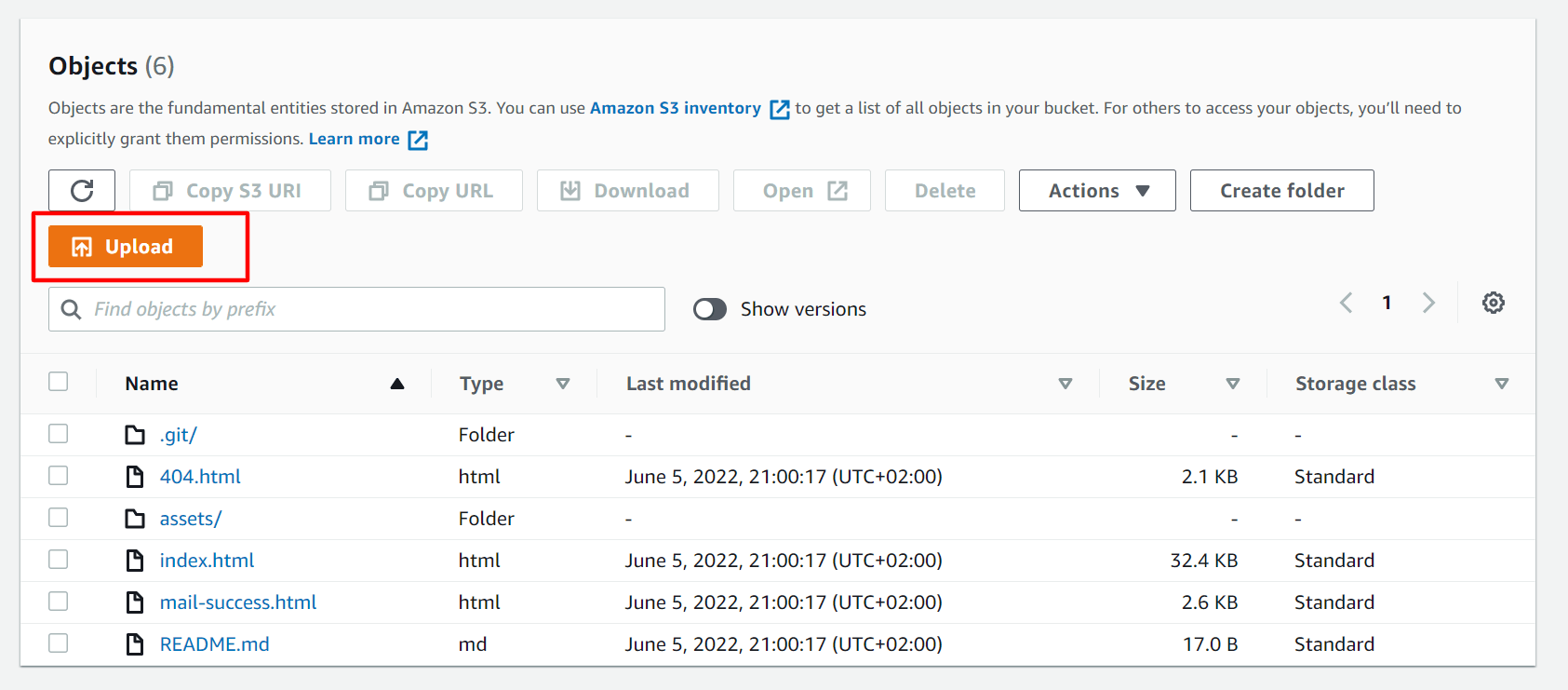Sort by Size column header
Screen dimensions: 1568x690
tap(1146, 384)
